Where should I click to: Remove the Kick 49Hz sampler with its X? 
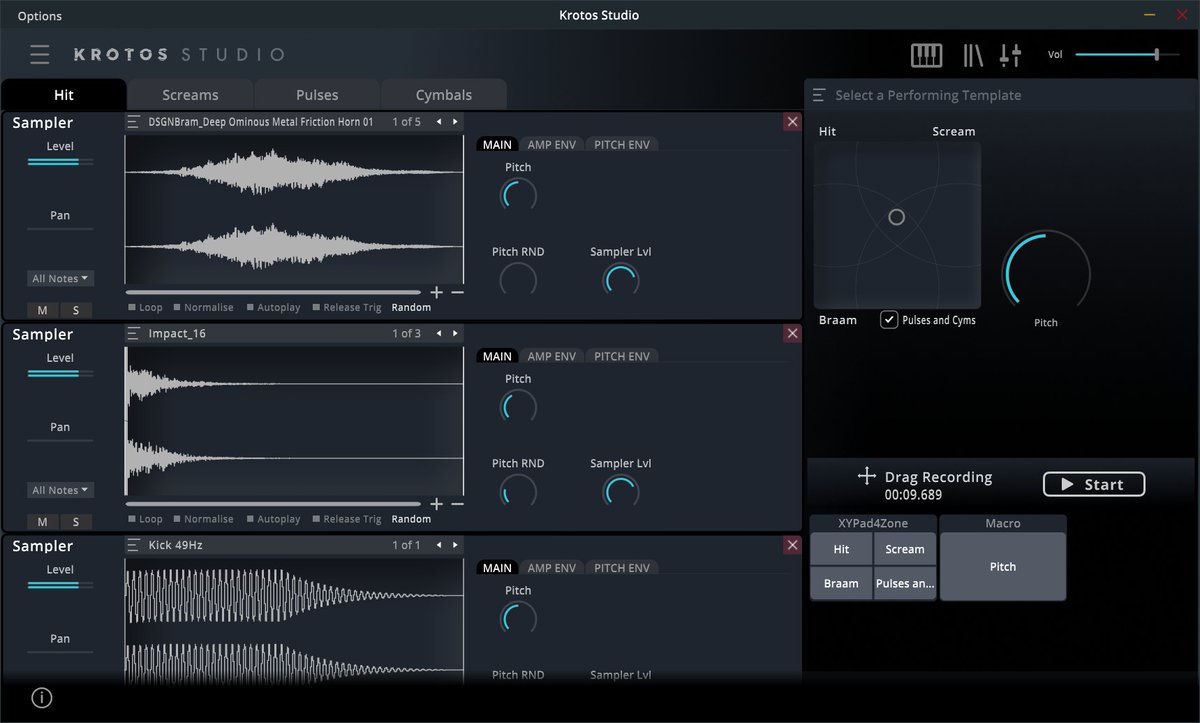tap(792, 545)
